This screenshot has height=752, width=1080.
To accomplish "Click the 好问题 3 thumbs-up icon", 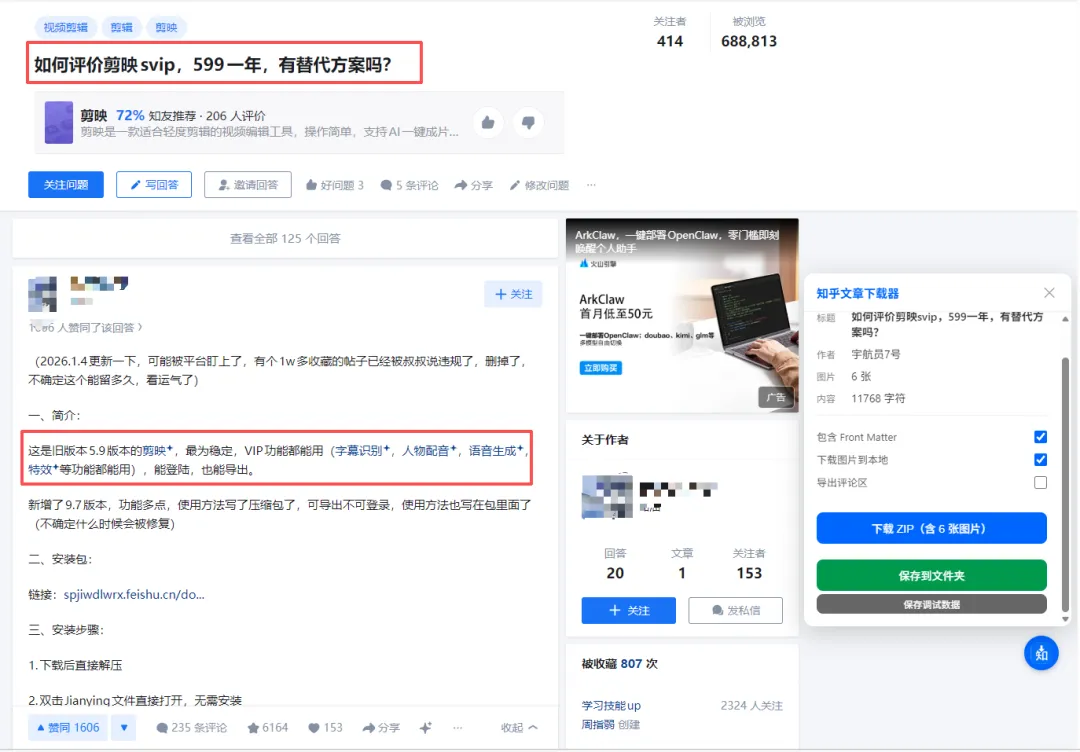I will coord(311,185).
